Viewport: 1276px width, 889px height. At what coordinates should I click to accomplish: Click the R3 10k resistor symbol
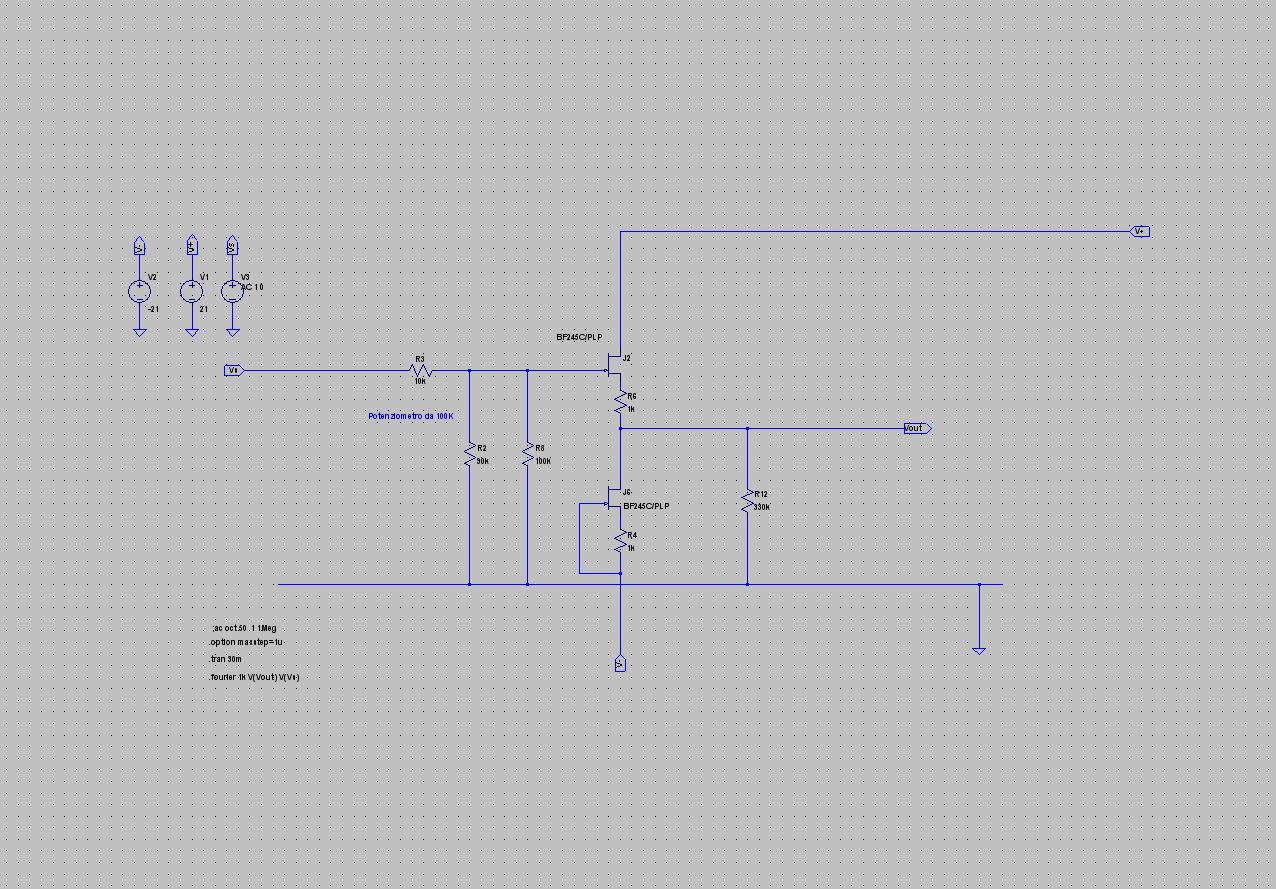click(x=421, y=370)
